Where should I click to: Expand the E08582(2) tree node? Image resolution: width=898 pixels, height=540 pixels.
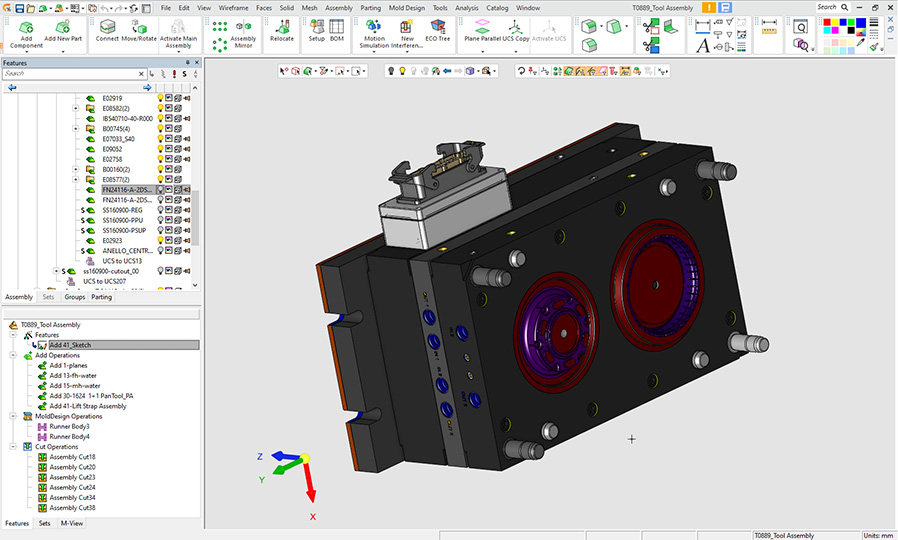[76, 108]
